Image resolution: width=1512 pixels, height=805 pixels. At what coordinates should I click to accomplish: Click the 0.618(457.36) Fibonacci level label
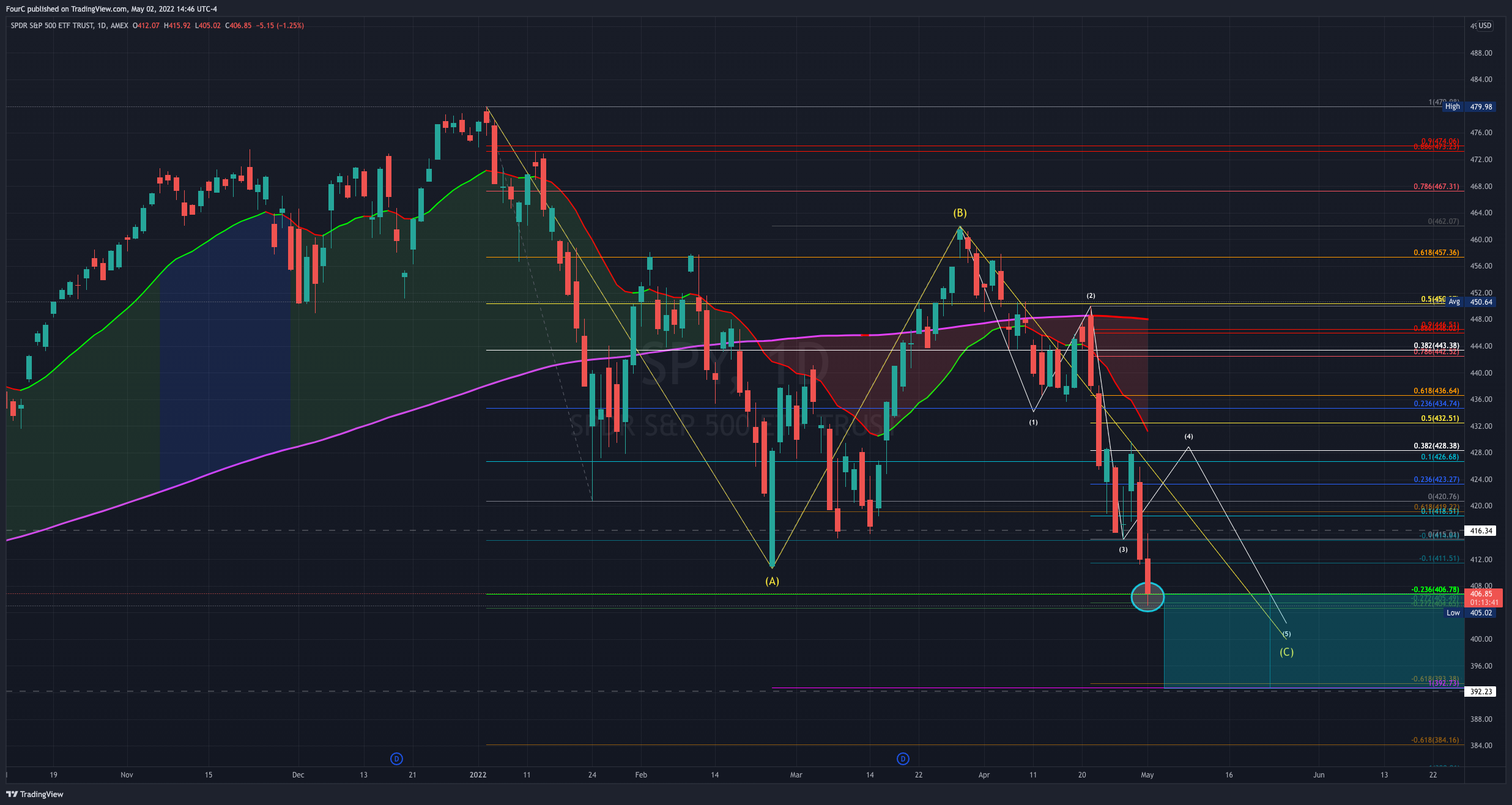coord(1436,253)
